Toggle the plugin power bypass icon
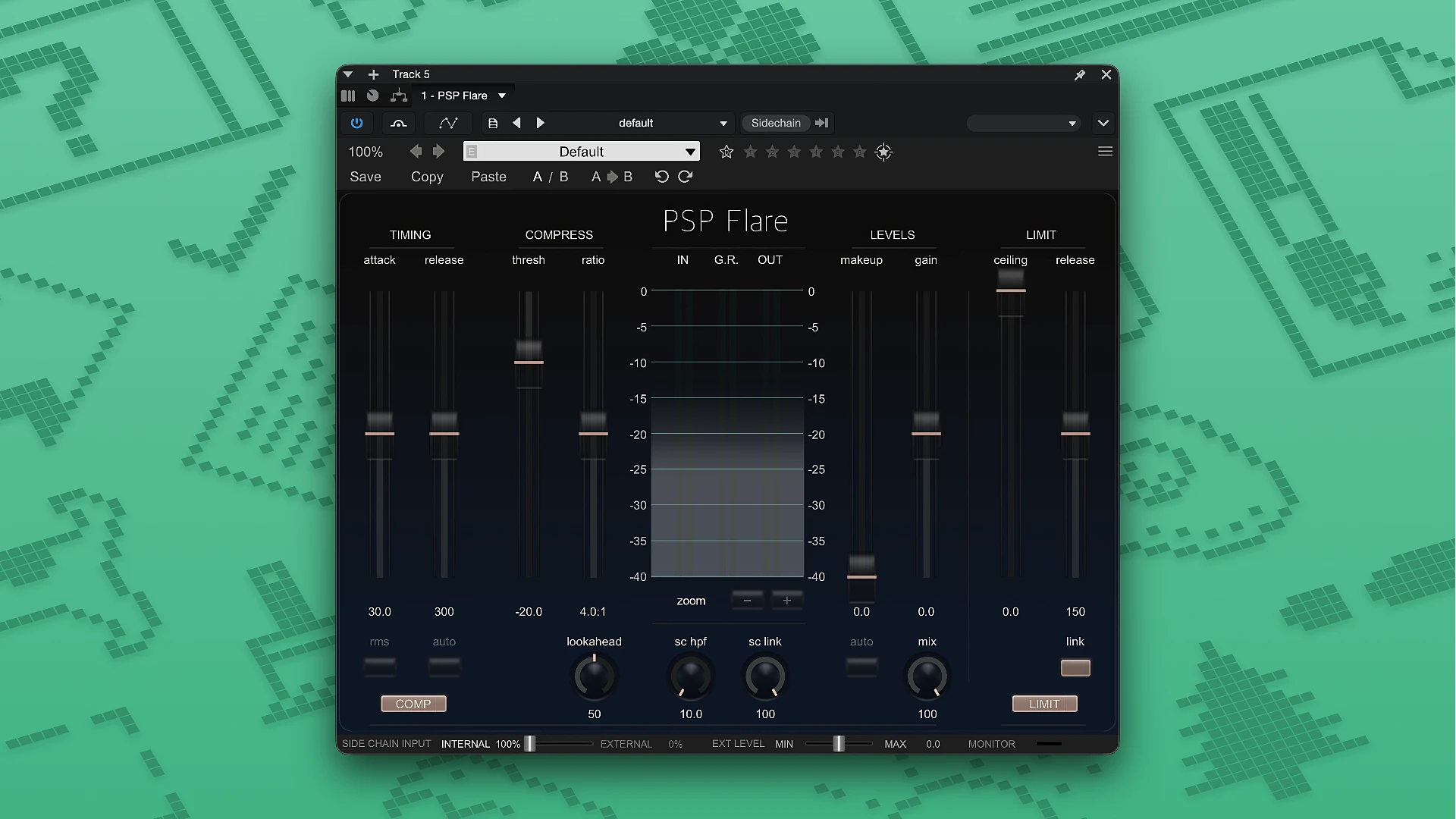This screenshot has width=1456, height=819. coord(356,123)
